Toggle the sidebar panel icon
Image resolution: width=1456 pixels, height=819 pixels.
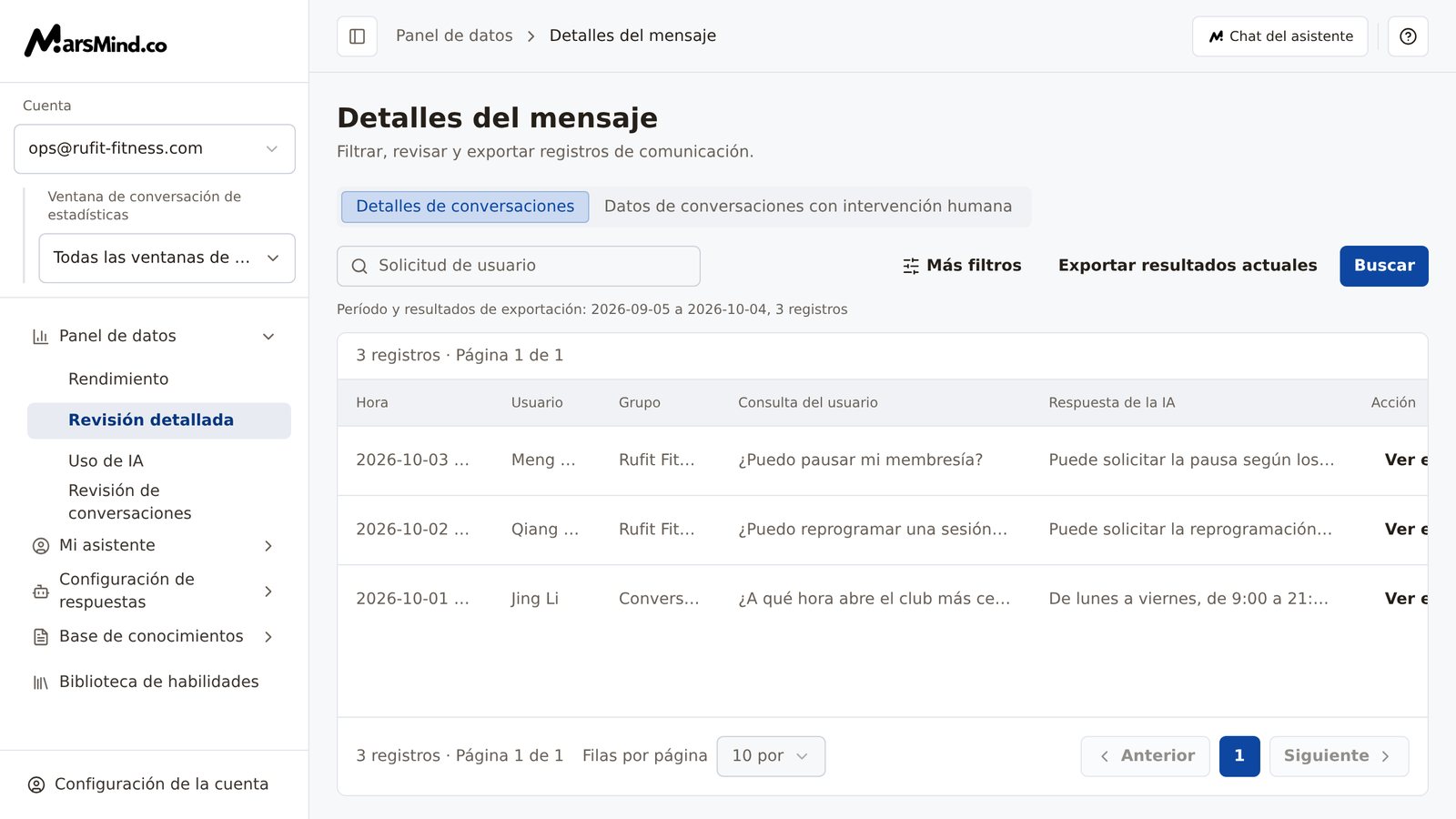click(357, 36)
